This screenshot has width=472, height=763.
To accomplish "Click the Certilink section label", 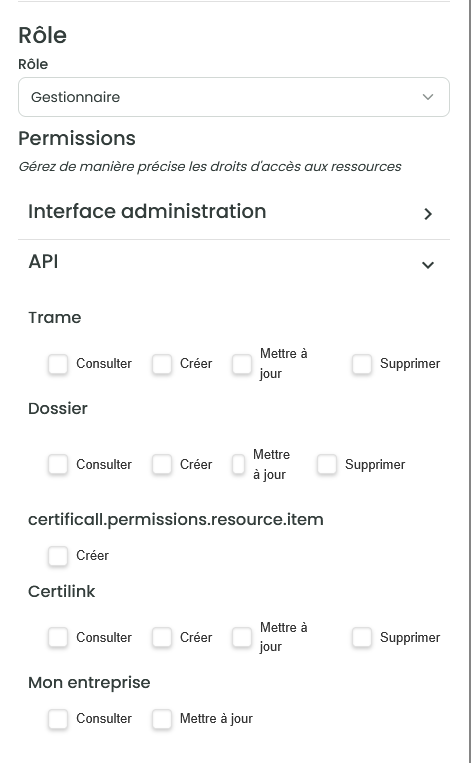I will 62,591.
